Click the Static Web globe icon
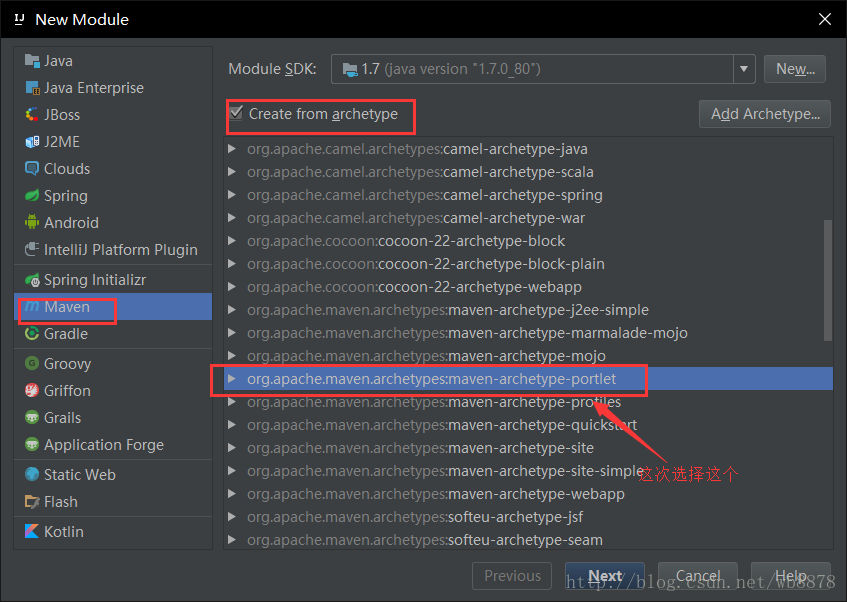 click(32, 474)
